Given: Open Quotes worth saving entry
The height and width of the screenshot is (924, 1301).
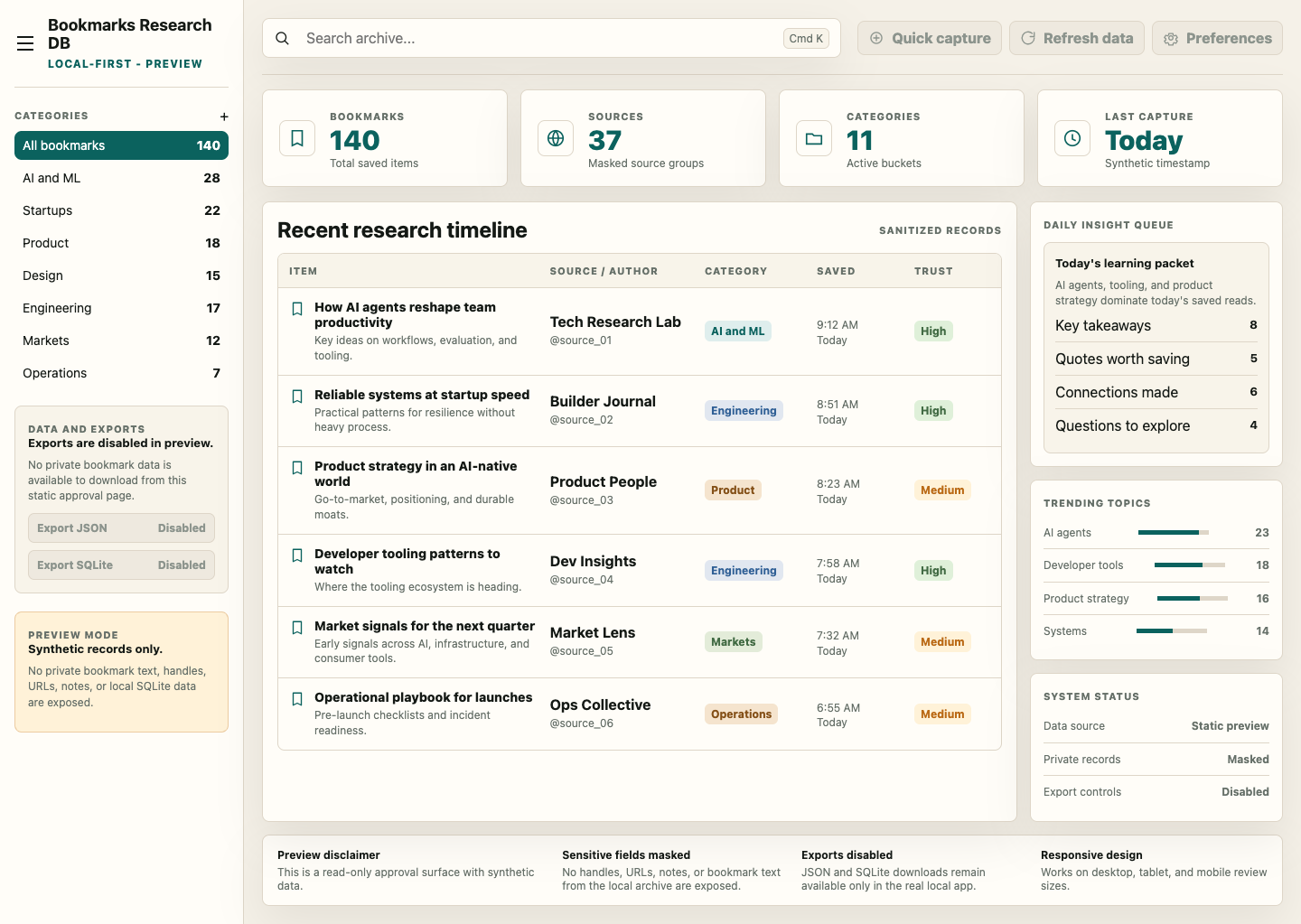Looking at the screenshot, I should click(x=1156, y=359).
